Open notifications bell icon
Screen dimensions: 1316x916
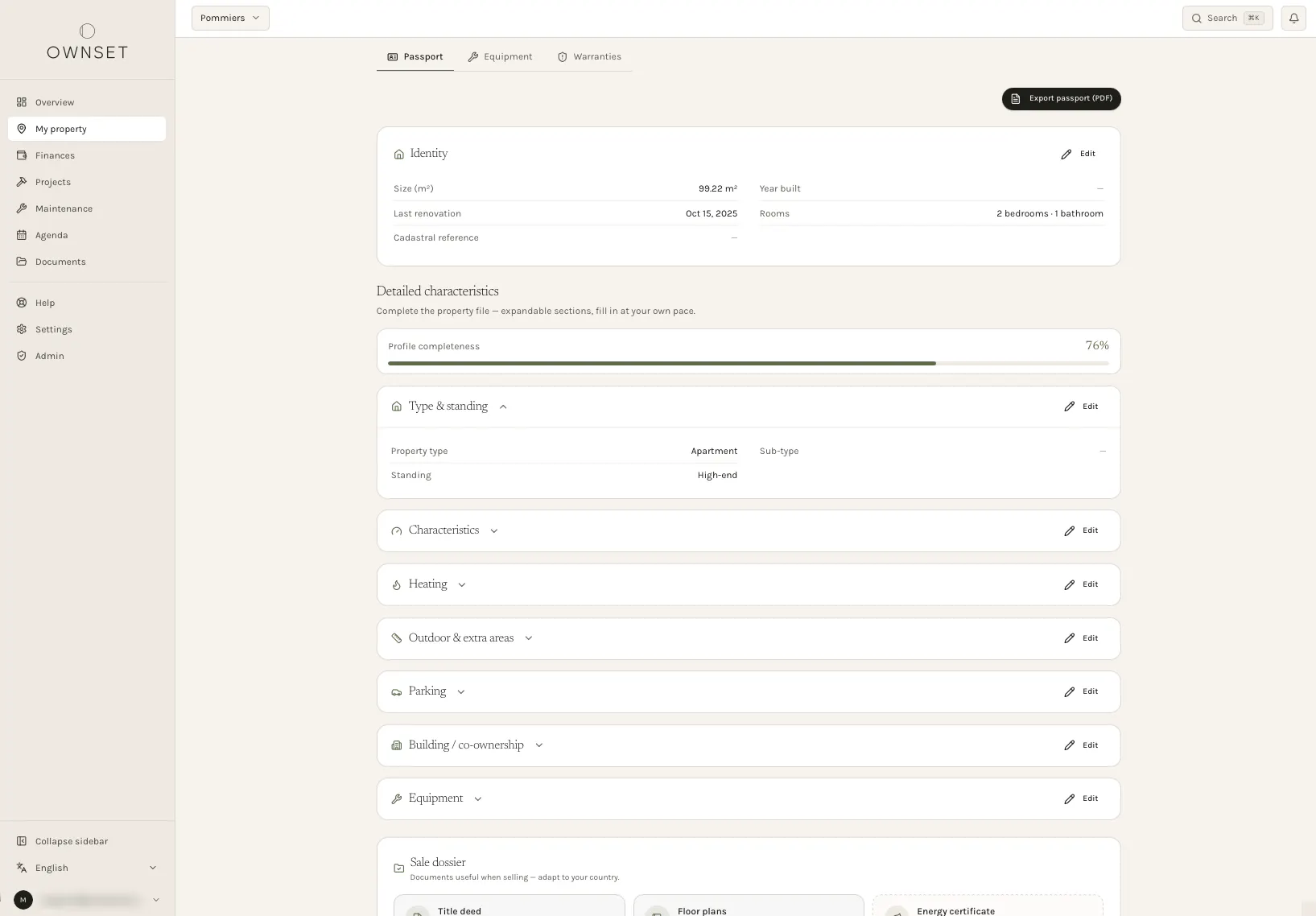point(1293,18)
